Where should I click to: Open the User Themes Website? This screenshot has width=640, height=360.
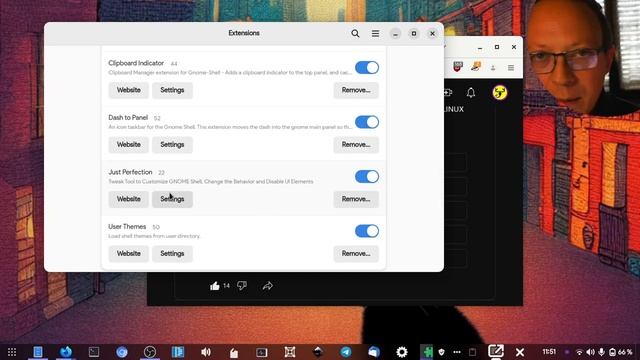coord(129,253)
